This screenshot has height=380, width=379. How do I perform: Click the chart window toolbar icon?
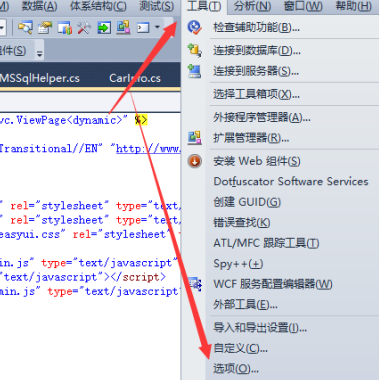(65, 28)
